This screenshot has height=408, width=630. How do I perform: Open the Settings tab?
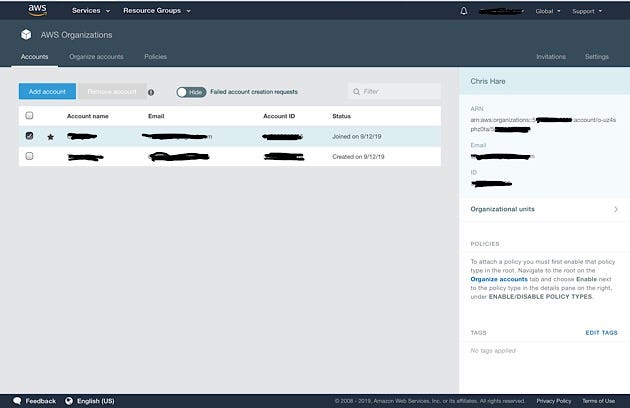click(597, 57)
